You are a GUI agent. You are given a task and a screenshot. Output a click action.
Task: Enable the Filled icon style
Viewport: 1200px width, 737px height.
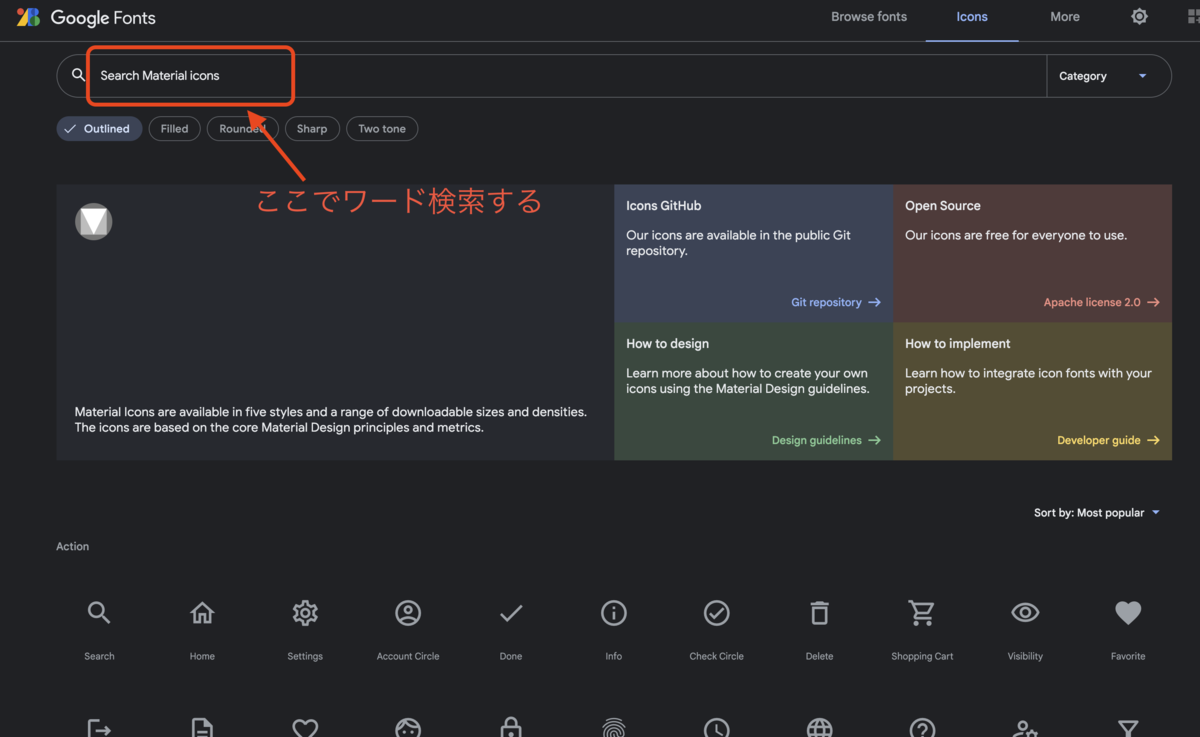click(174, 128)
